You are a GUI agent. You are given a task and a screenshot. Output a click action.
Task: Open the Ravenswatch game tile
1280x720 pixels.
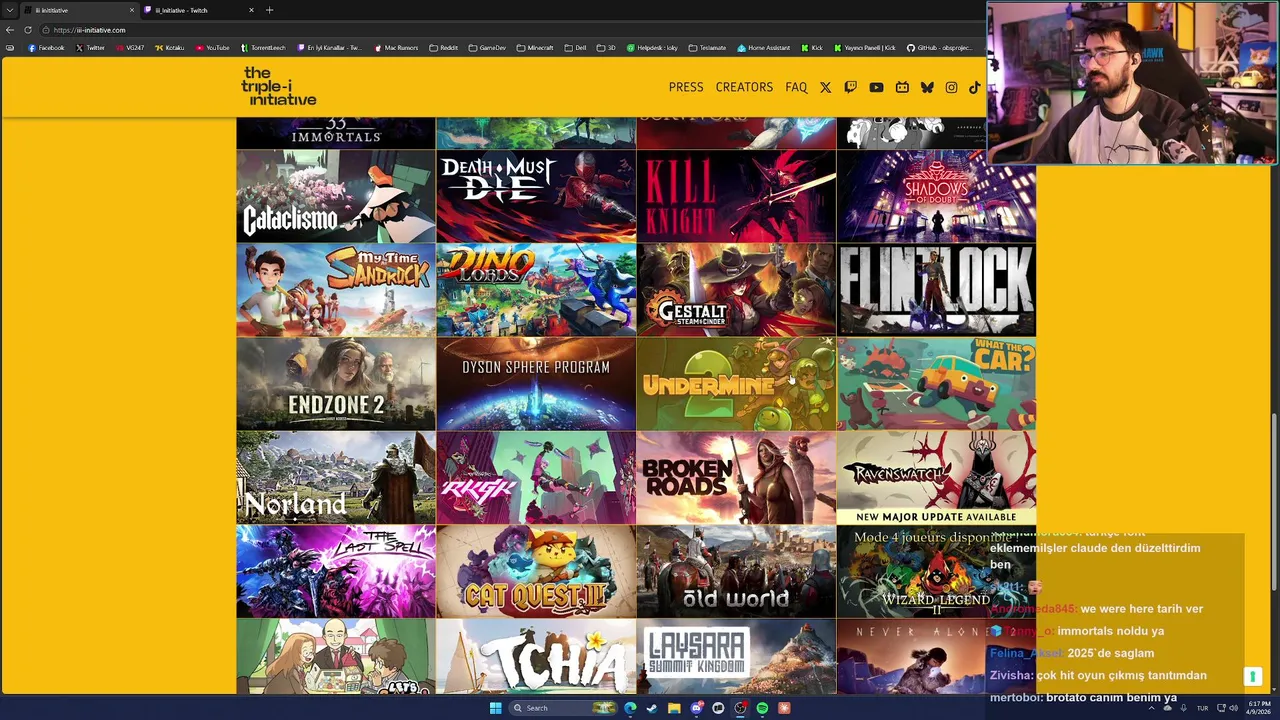[x=936, y=478]
